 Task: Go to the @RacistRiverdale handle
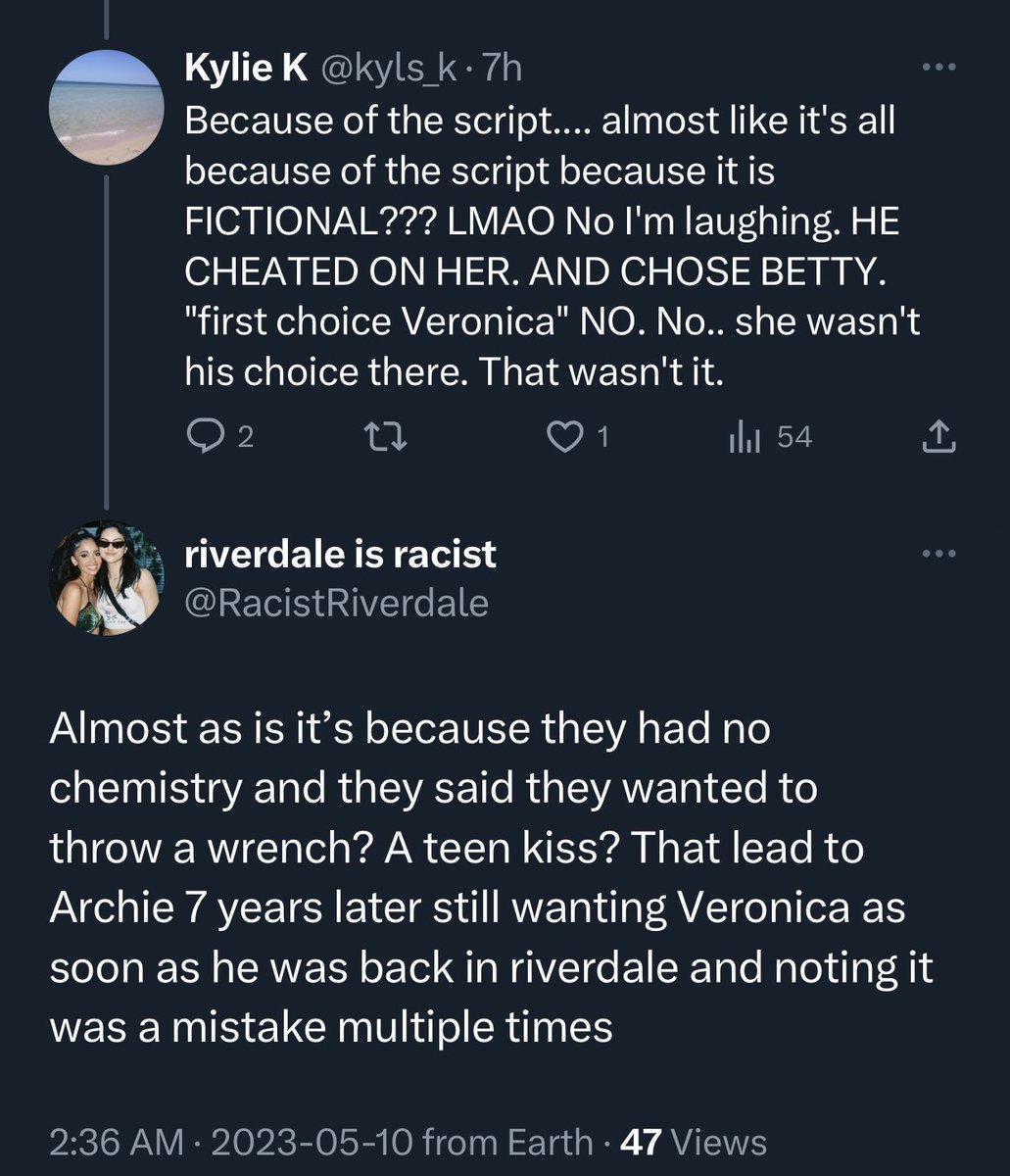[x=336, y=603]
